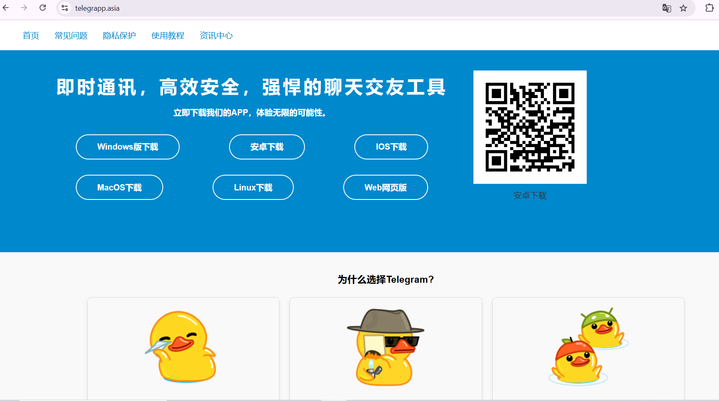The image size is (719, 401).
Task: Click the Android download QR code image
Action: [x=530, y=127]
